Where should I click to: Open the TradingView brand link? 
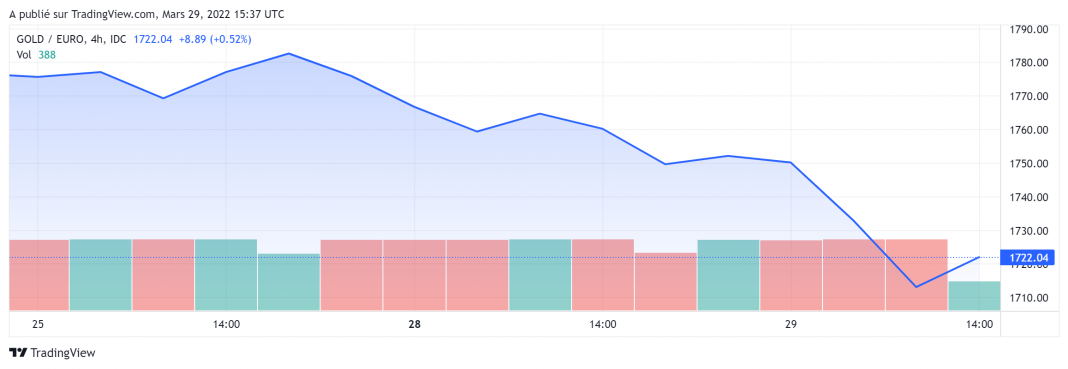(52, 353)
